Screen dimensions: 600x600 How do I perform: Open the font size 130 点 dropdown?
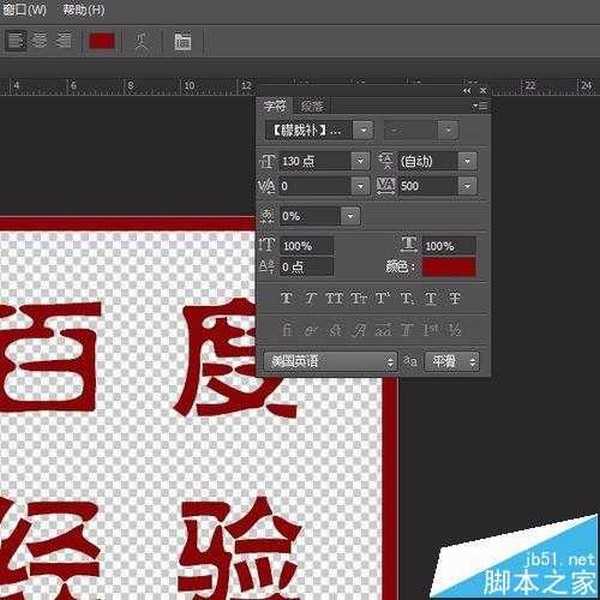[360, 160]
